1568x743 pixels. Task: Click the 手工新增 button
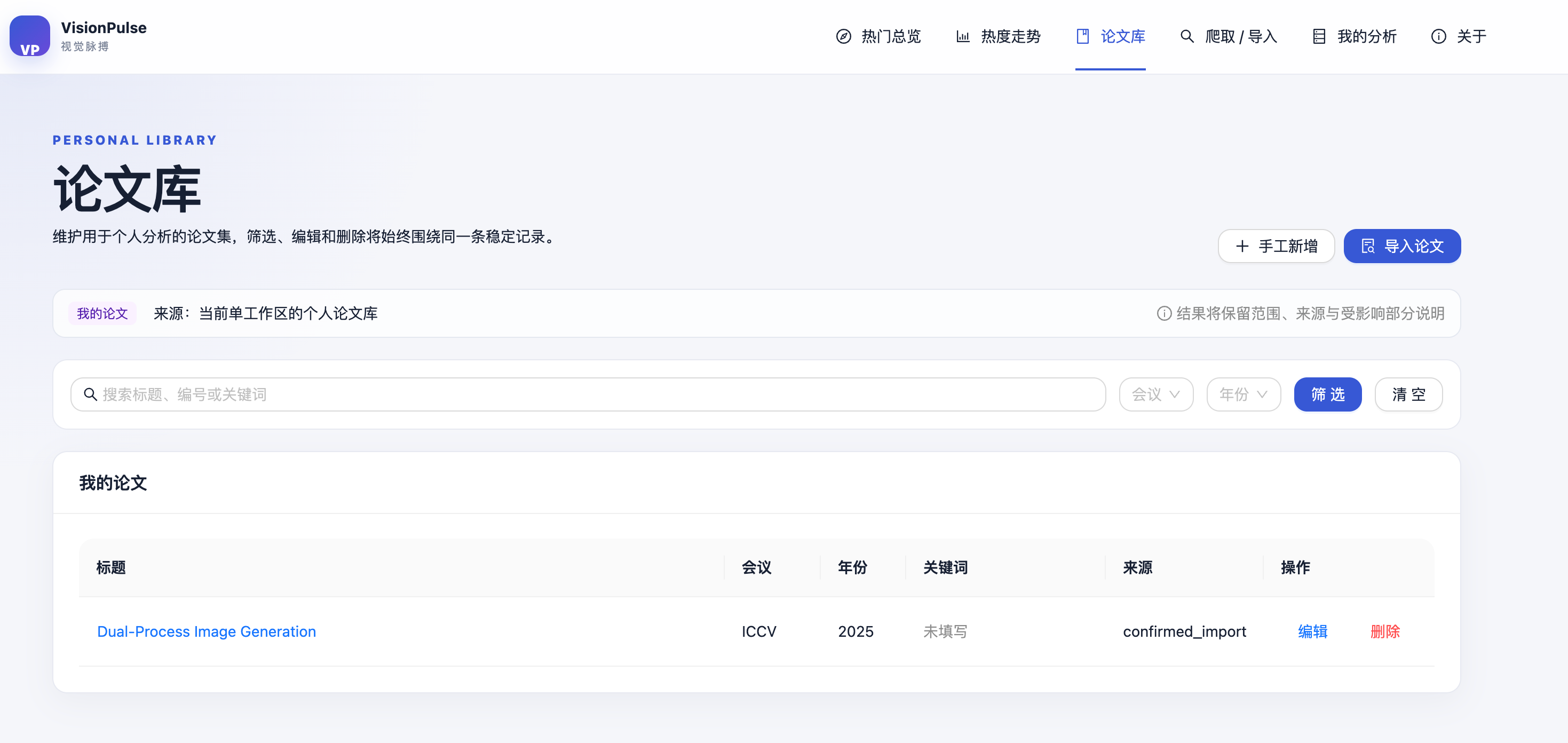coord(1276,246)
